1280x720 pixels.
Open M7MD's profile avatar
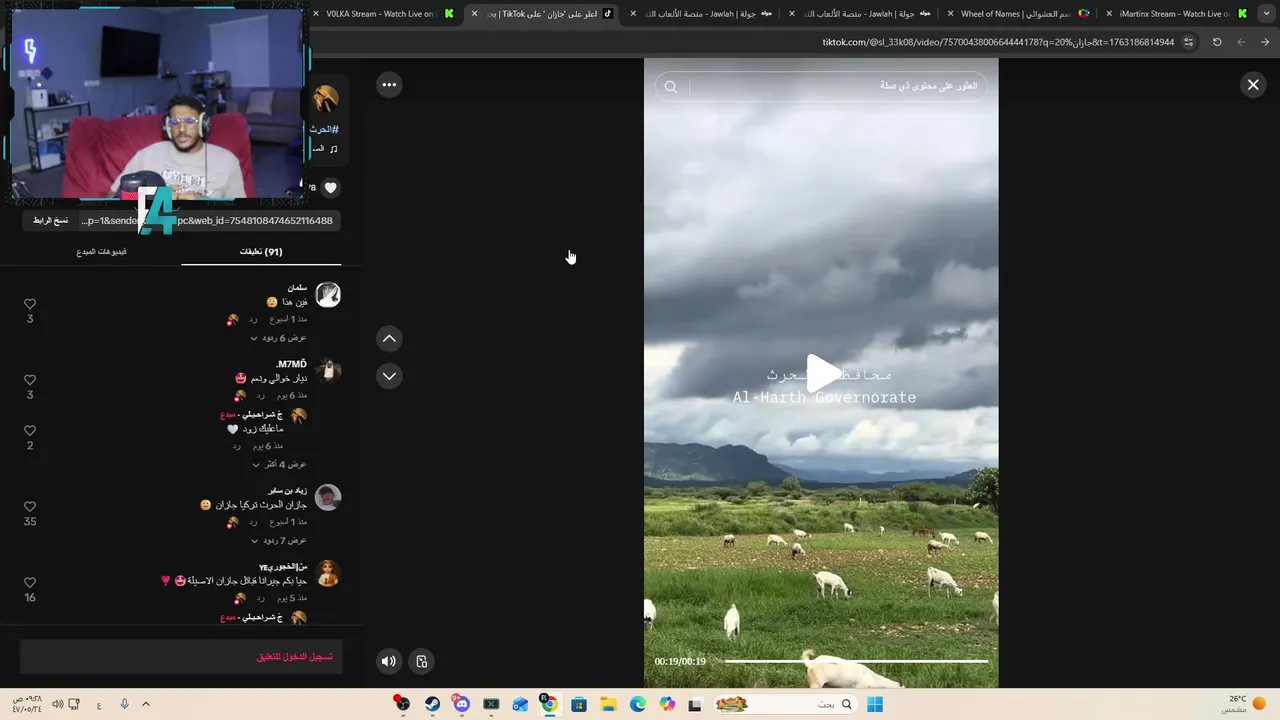click(328, 371)
